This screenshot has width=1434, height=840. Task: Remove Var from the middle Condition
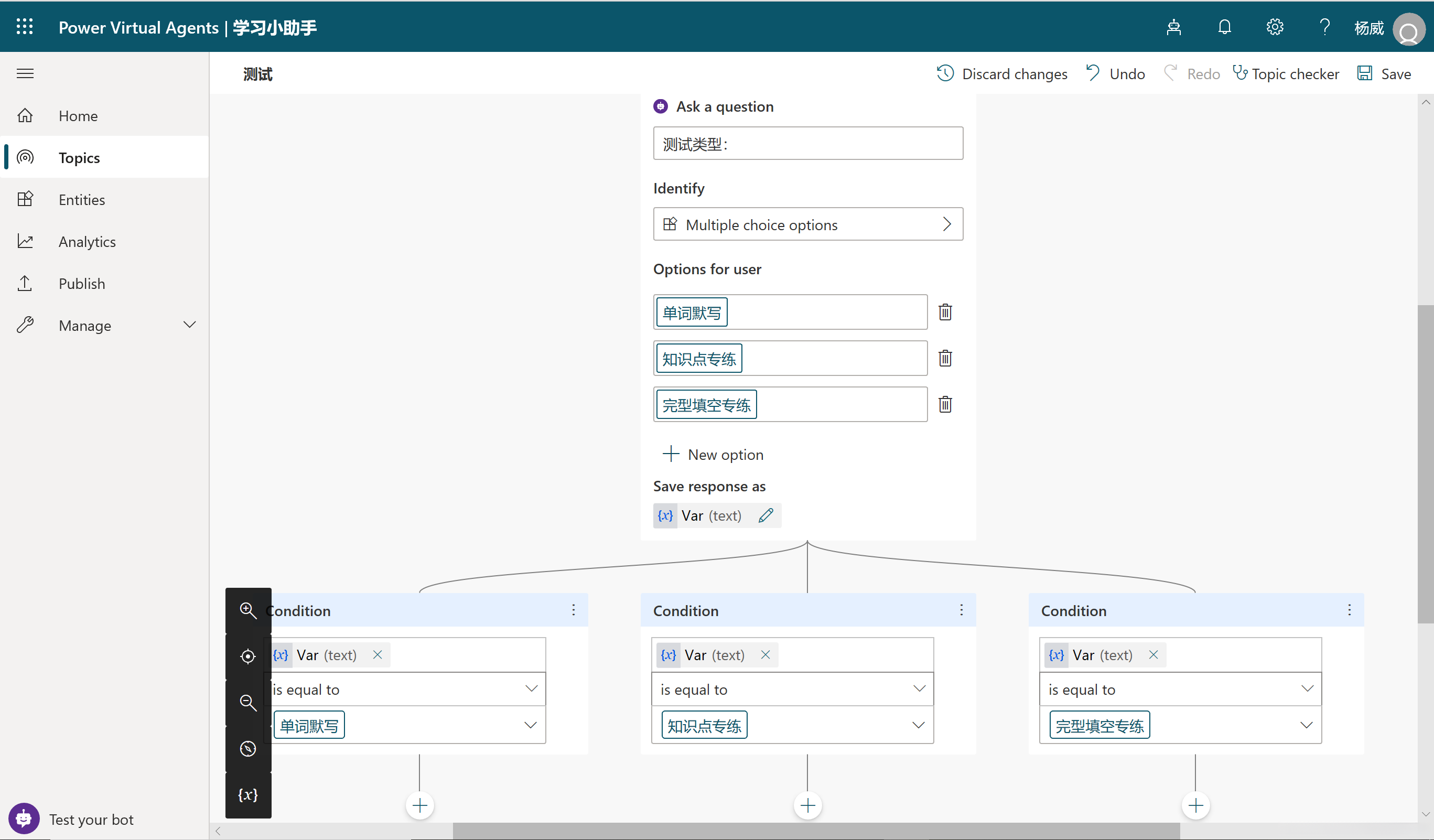765,654
